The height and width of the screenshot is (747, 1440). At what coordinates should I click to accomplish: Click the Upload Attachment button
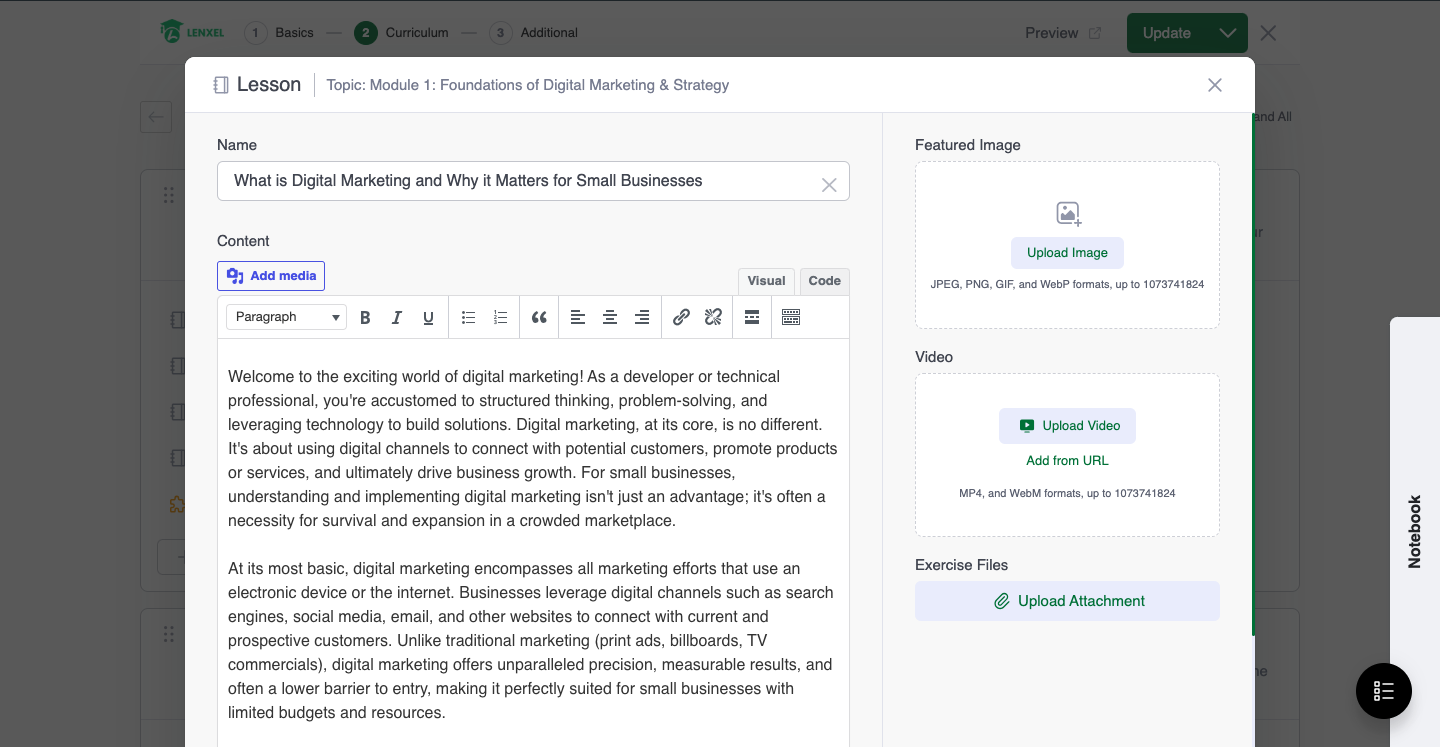[1067, 601]
